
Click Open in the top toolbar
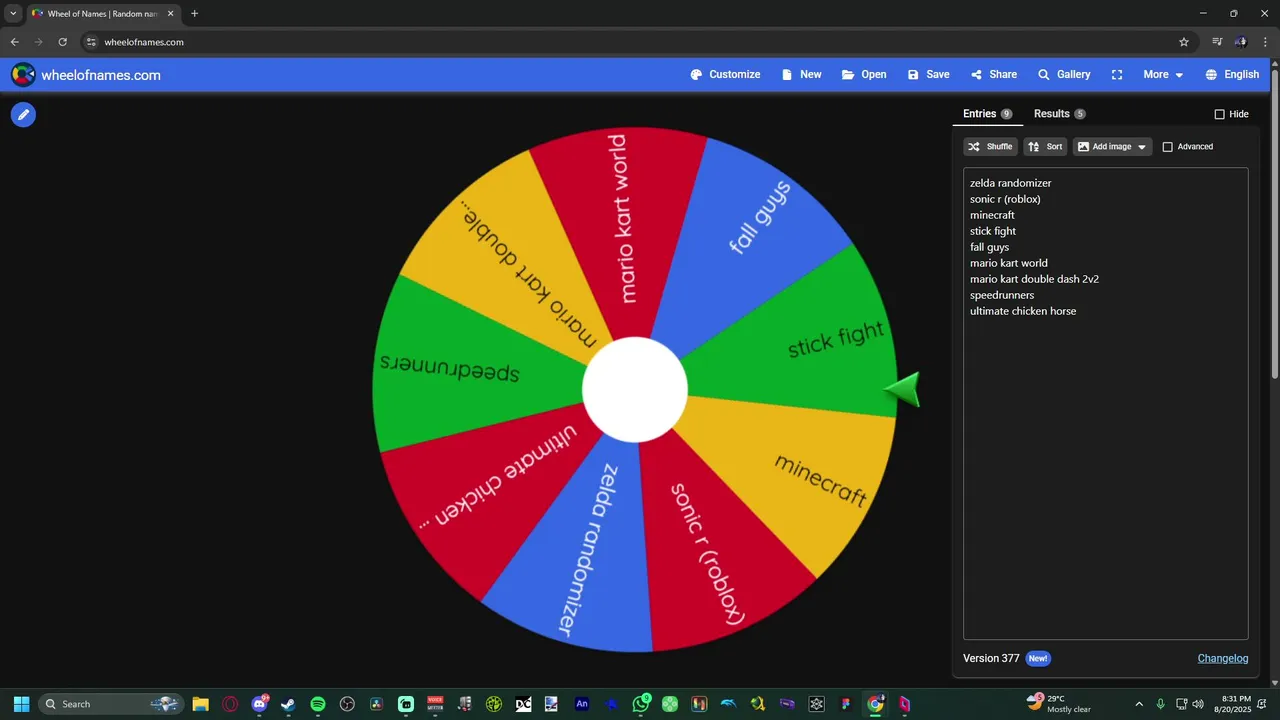(864, 75)
